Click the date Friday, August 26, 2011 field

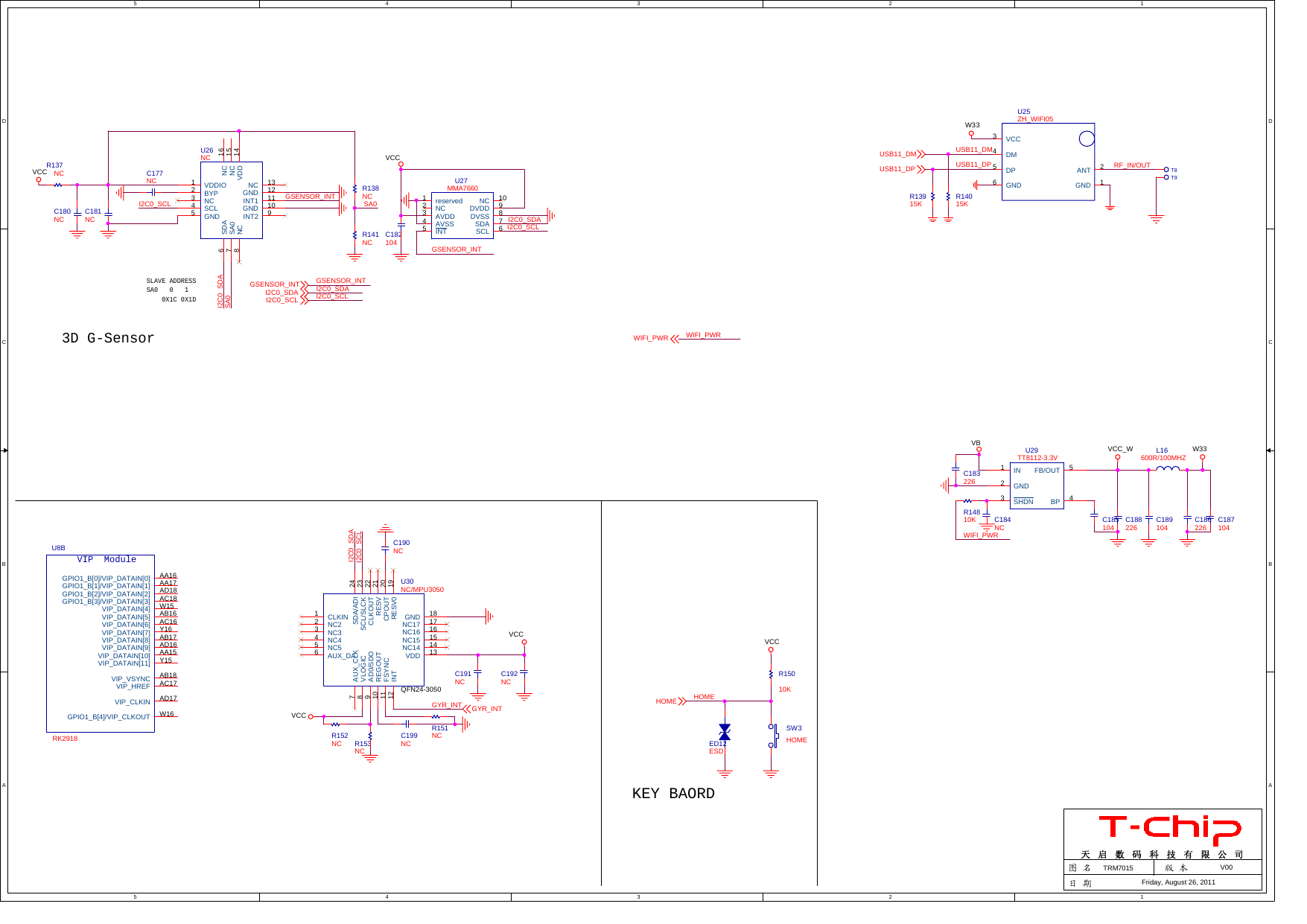1178,882
